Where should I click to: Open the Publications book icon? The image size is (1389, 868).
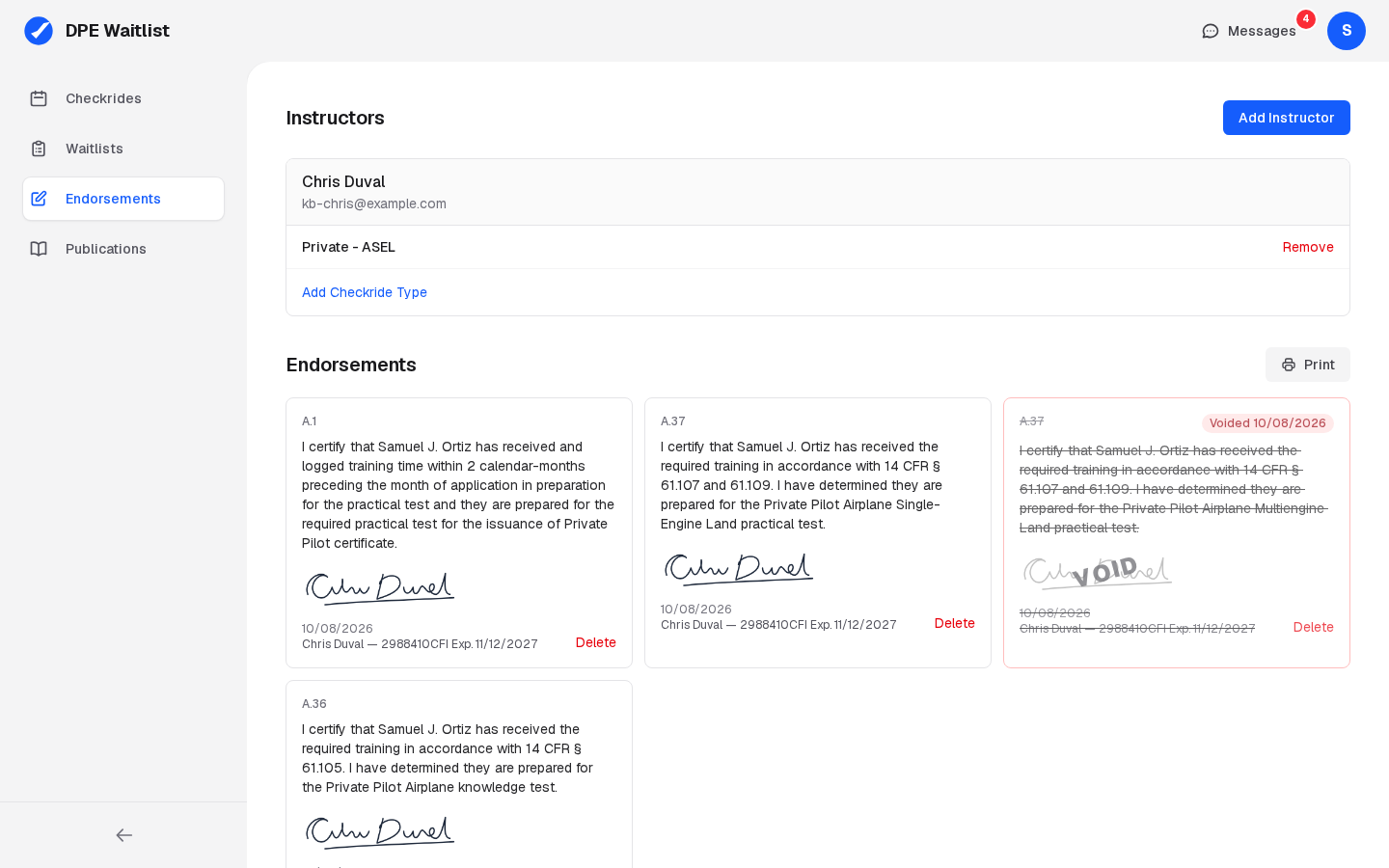[x=39, y=249]
